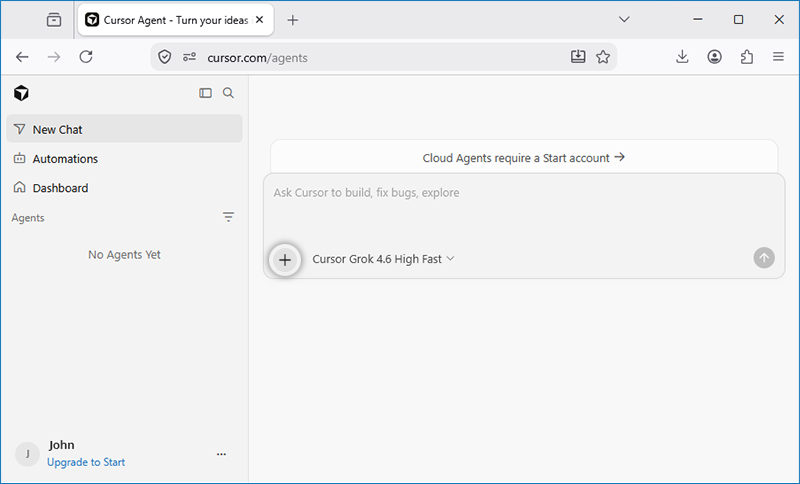Click the Agents section label
Image resolution: width=800 pixels, height=484 pixels.
click(x=28, y=218)
